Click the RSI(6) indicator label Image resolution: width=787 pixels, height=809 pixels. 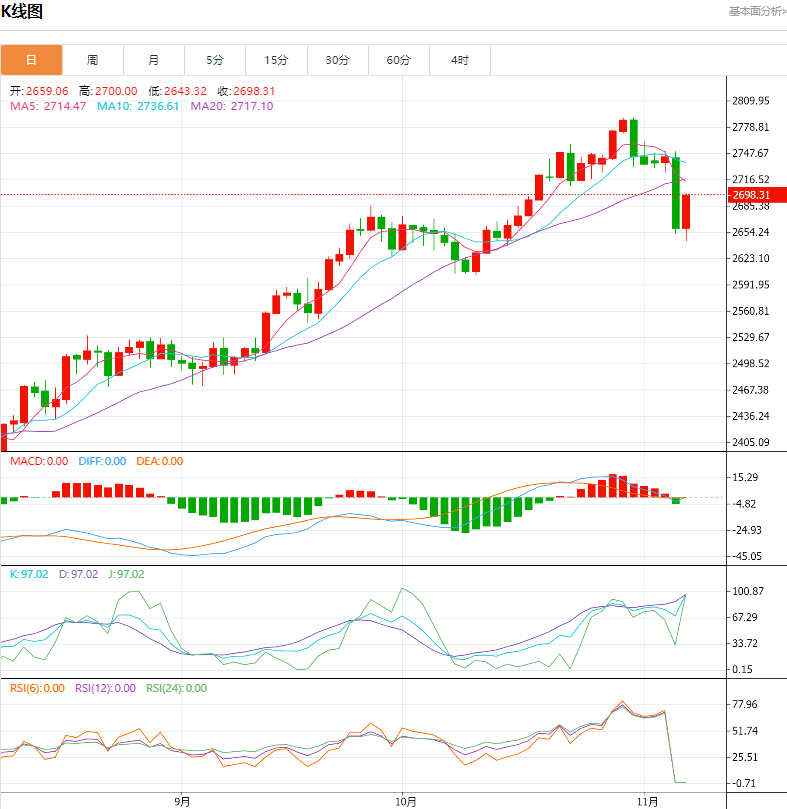coord(36,688)
